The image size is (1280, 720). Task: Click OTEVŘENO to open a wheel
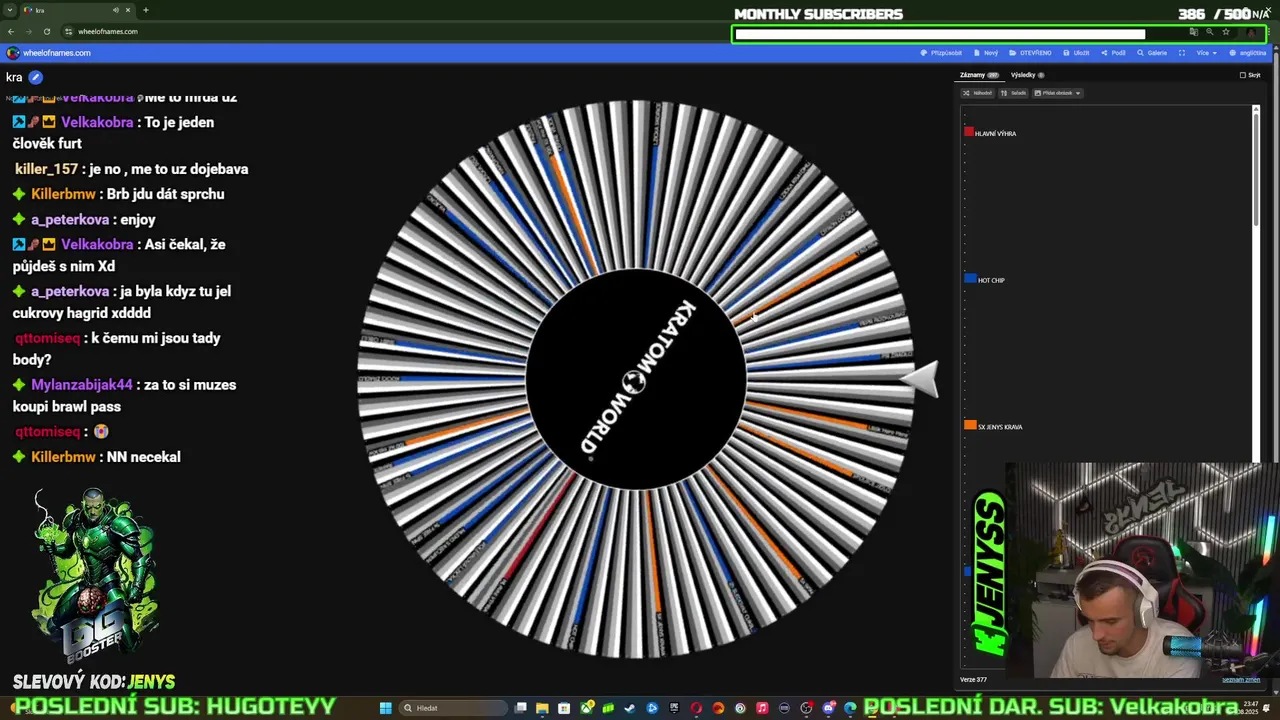tap(1030, 53)
